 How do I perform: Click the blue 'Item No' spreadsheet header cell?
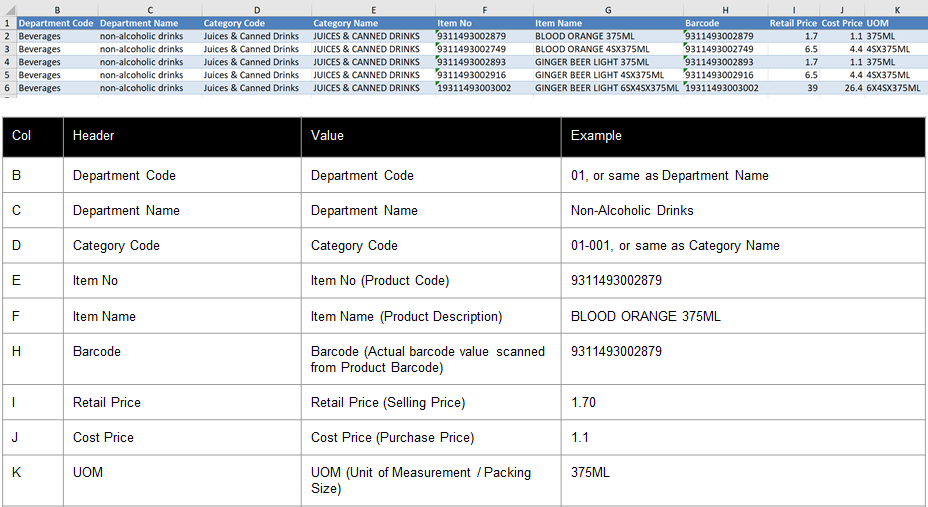click(484, 23)
